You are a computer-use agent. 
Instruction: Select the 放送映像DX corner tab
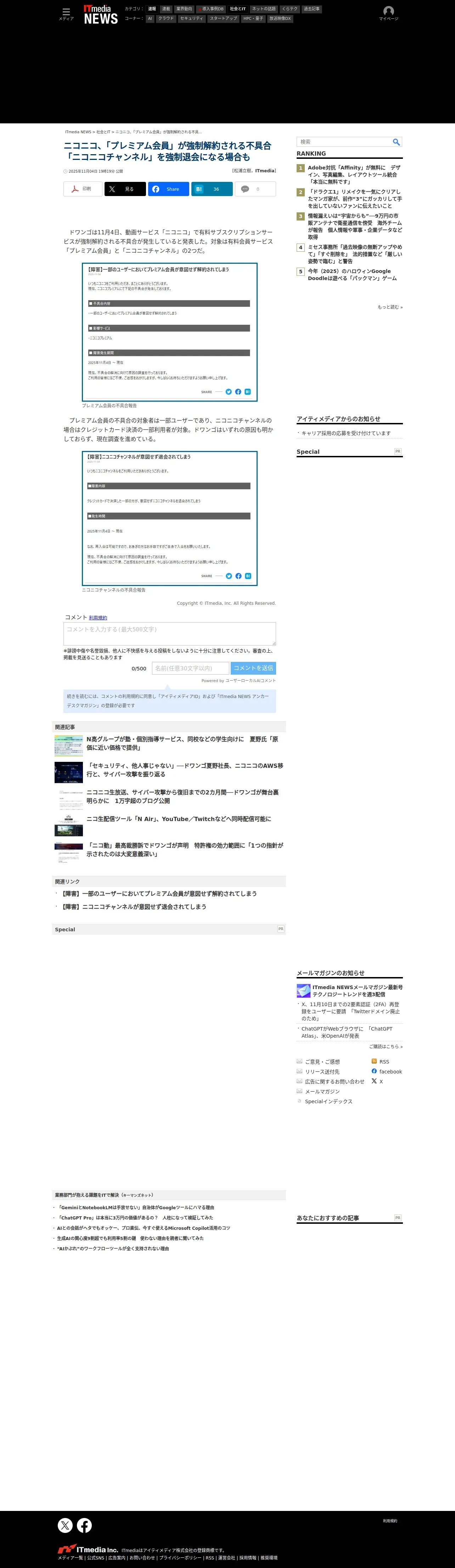pos(280,19)
